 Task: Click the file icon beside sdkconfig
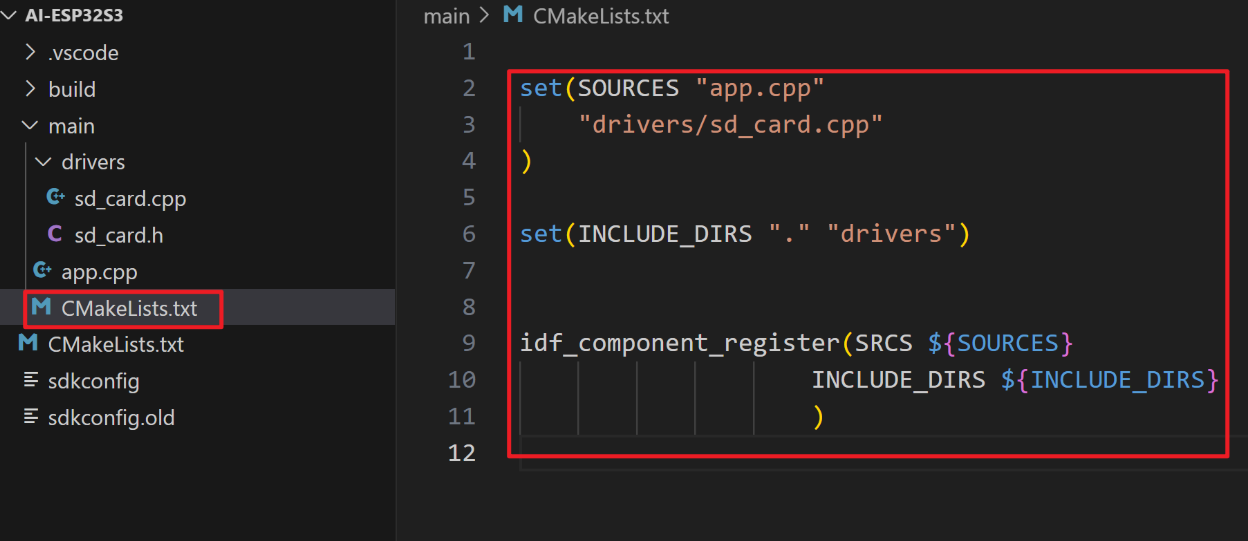[29, 381]
